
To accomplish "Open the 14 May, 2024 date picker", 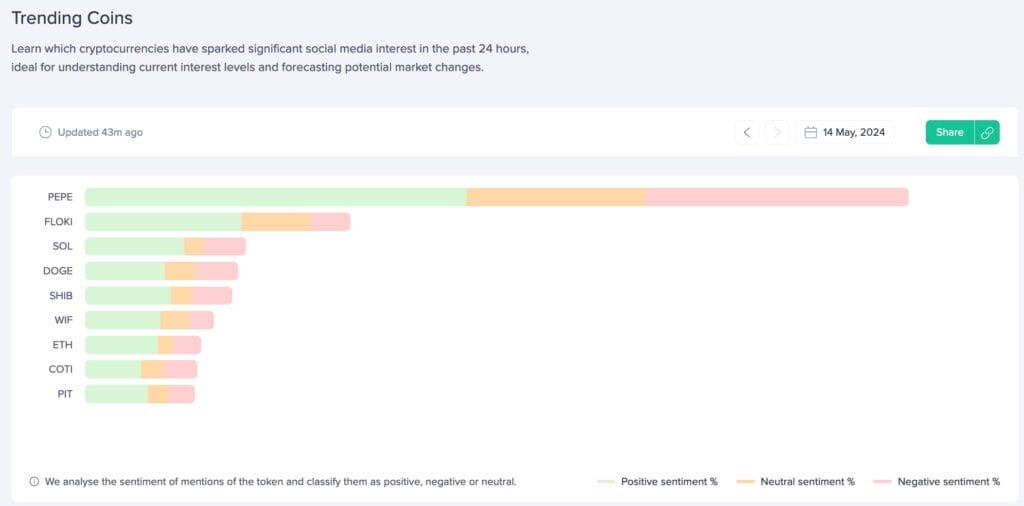I will [x=845, y=132].
